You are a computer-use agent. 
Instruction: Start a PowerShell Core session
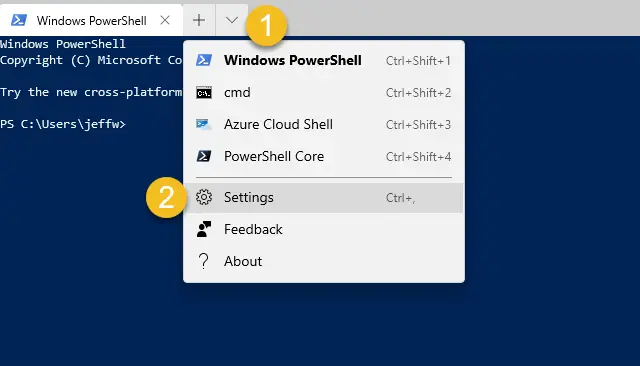[x=324, y=156]
